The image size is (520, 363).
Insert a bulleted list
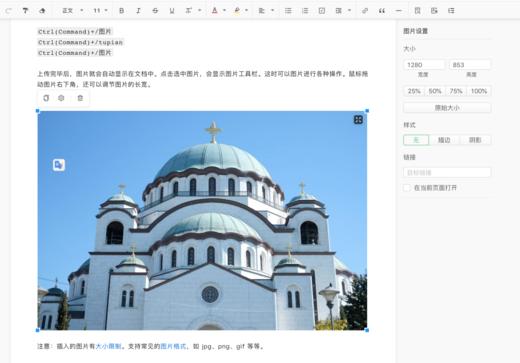(288, 11)
